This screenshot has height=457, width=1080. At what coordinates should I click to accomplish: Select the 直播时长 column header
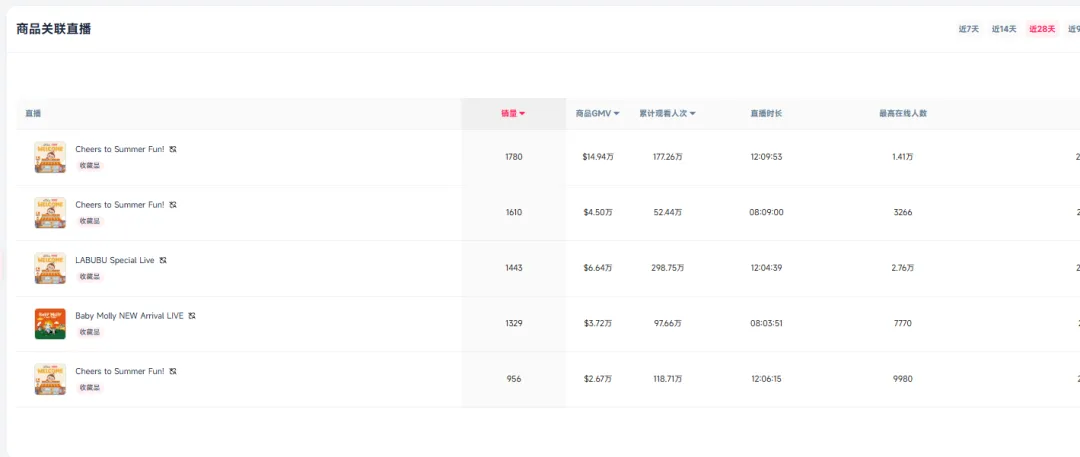[x=766, y=114]
